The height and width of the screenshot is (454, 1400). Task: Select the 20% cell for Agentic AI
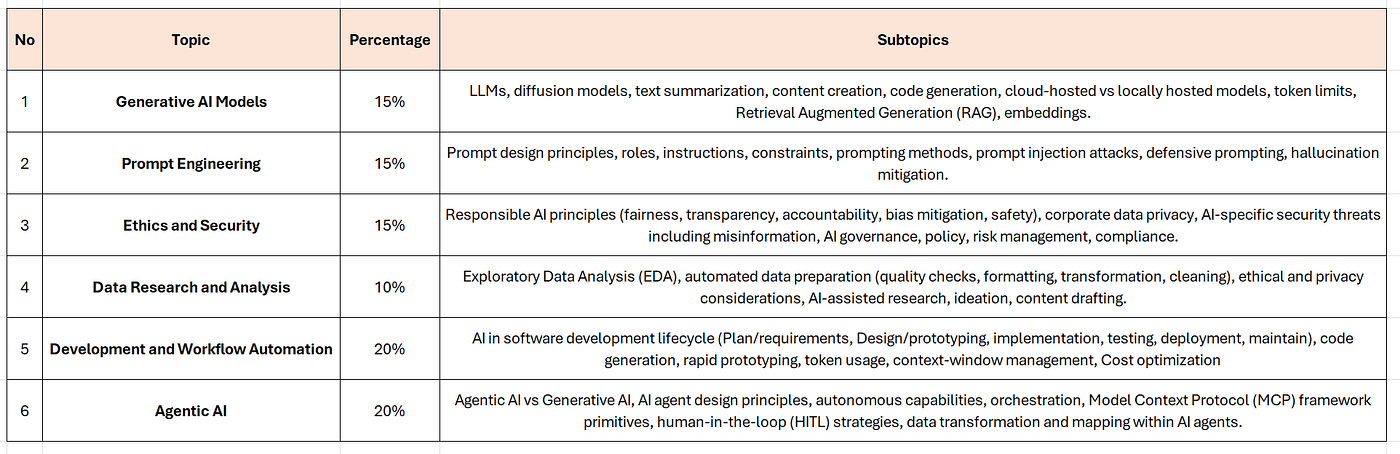click(390, 411)
